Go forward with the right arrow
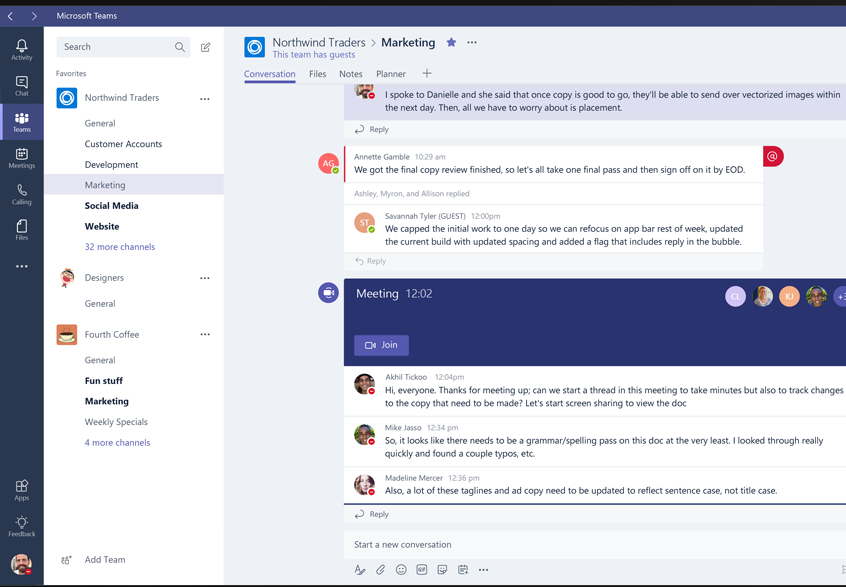This screenshot has height=587, width=846. 34,16
